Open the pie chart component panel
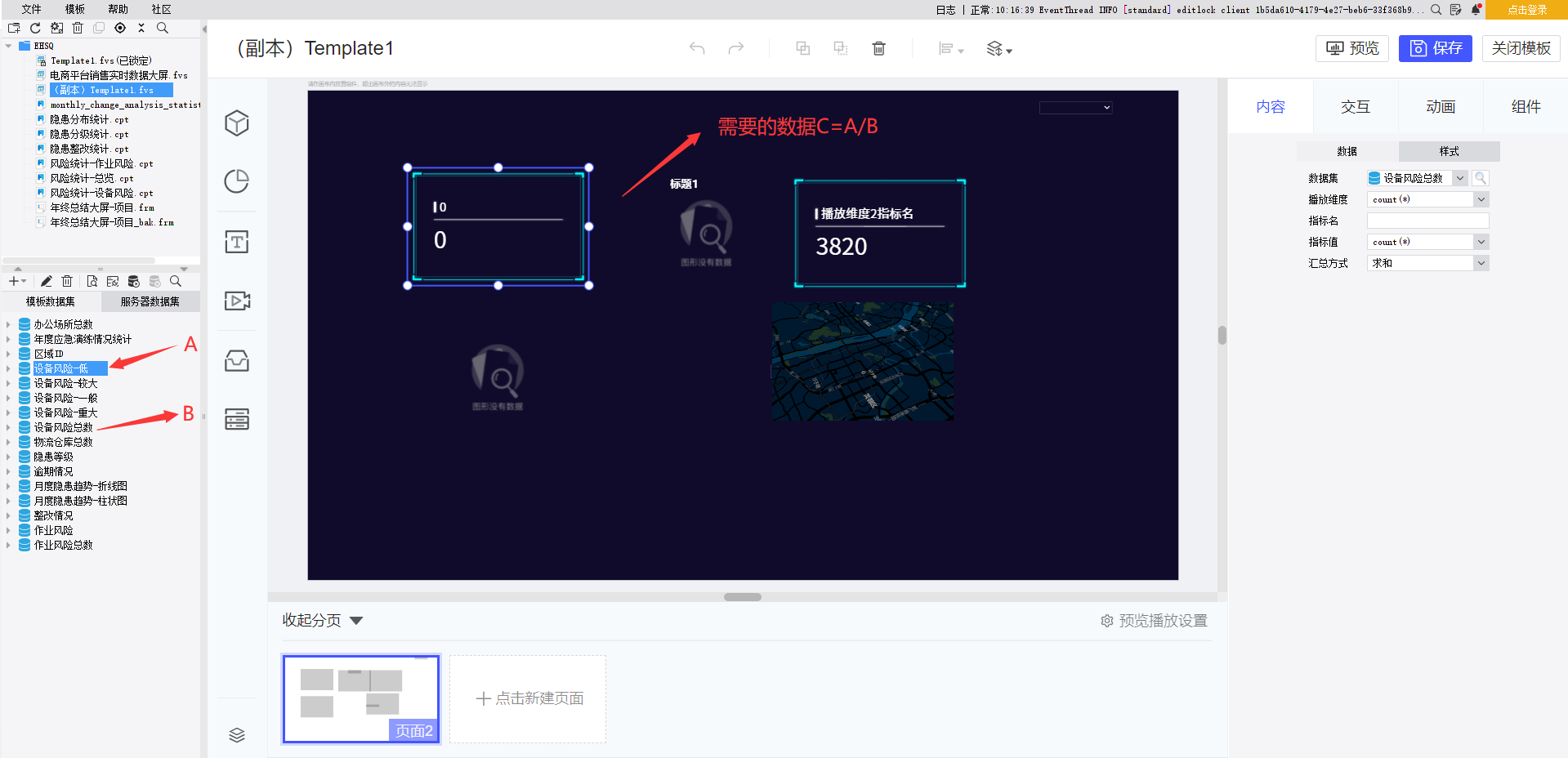Viewport: 1568px width, 758px height. (x=237, y=181)
